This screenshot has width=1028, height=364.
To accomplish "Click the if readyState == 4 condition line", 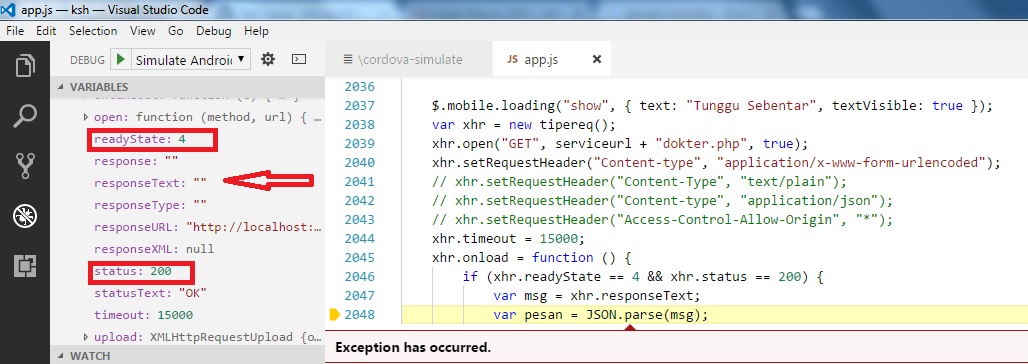I will click(x=642, y=277).
